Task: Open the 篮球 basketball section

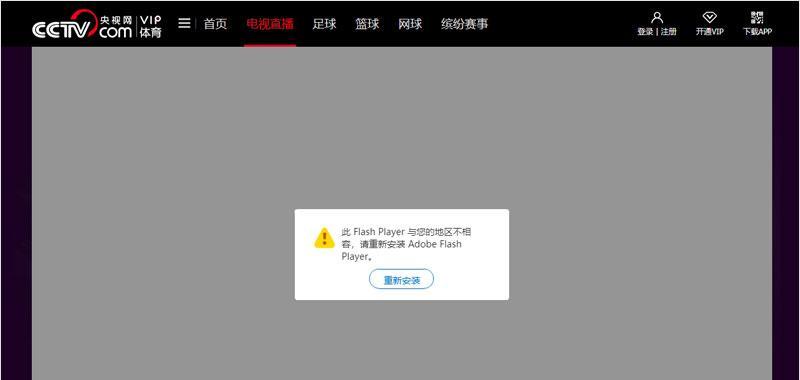Action: click(x=367, y=24)
